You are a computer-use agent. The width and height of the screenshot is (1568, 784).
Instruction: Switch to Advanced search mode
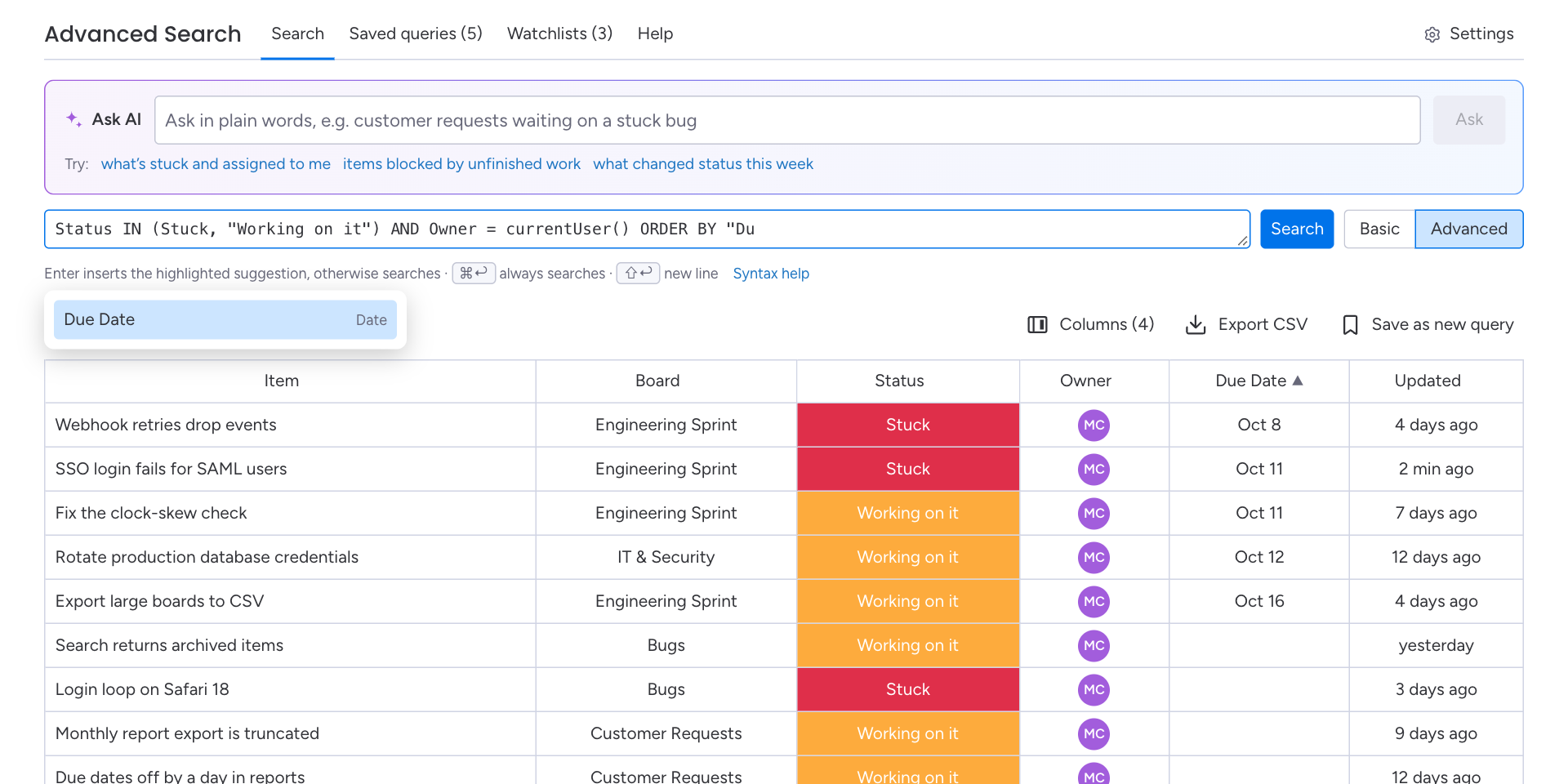pyautogui.click(x=1469, y=229)
